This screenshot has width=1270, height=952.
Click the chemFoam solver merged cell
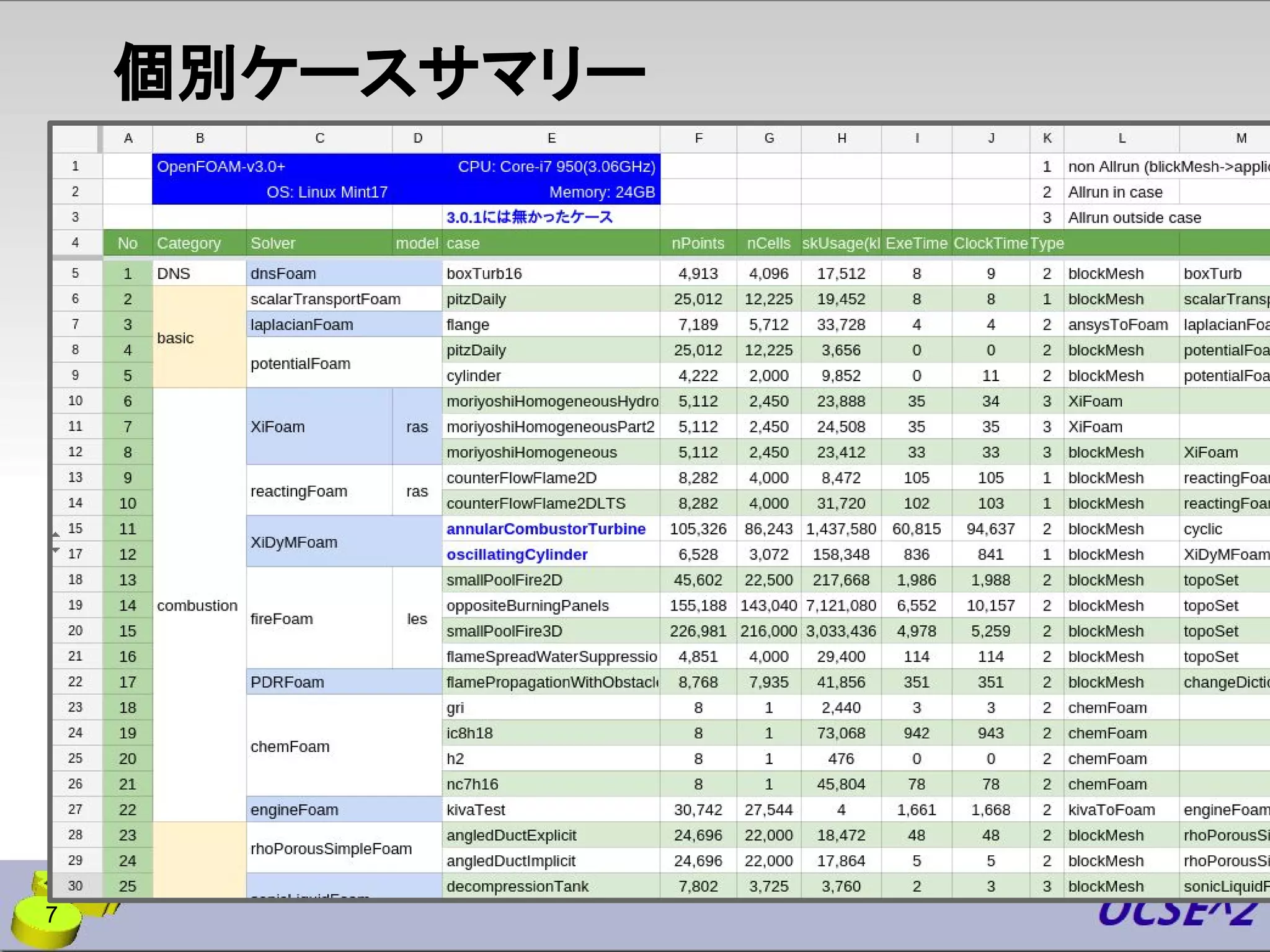290,746
